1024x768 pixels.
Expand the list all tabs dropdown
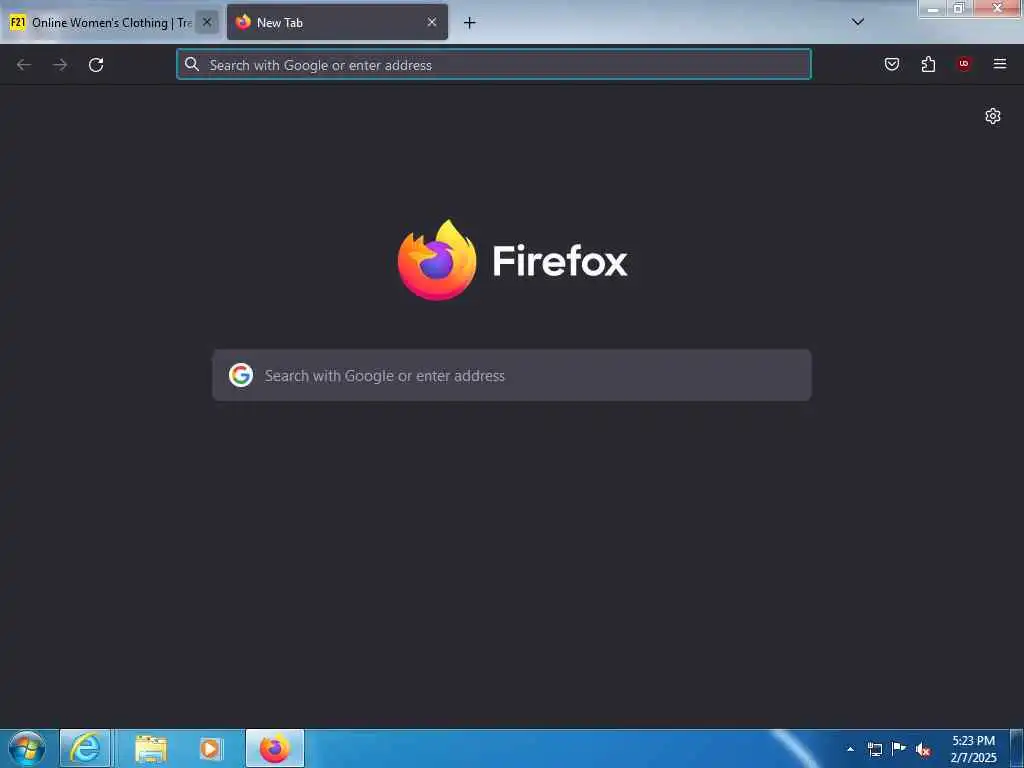pyautogui.click(x=858, y=22)
